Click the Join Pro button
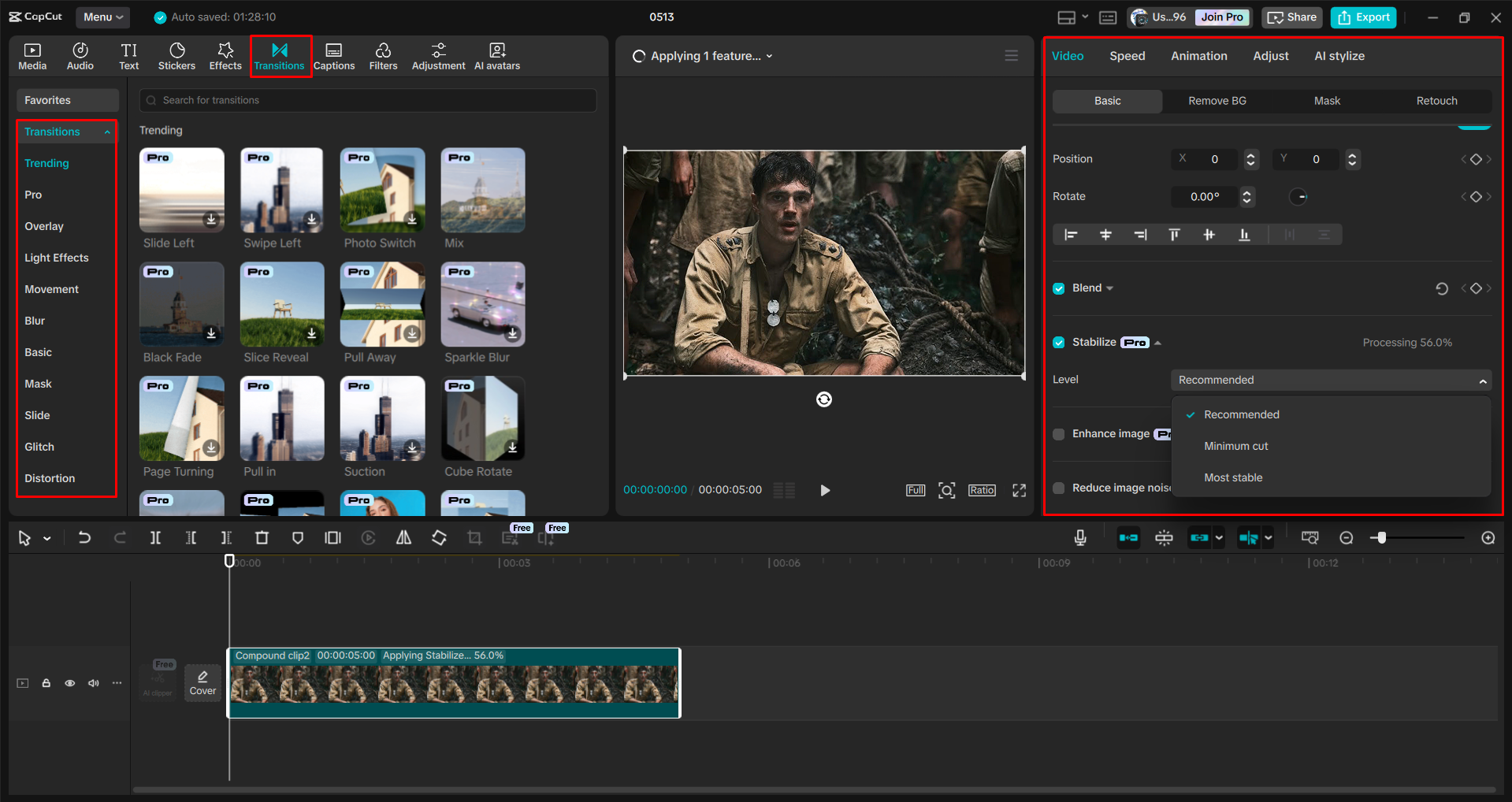The height and width of the screenshot is (802, 1512). pos(1221,17)
